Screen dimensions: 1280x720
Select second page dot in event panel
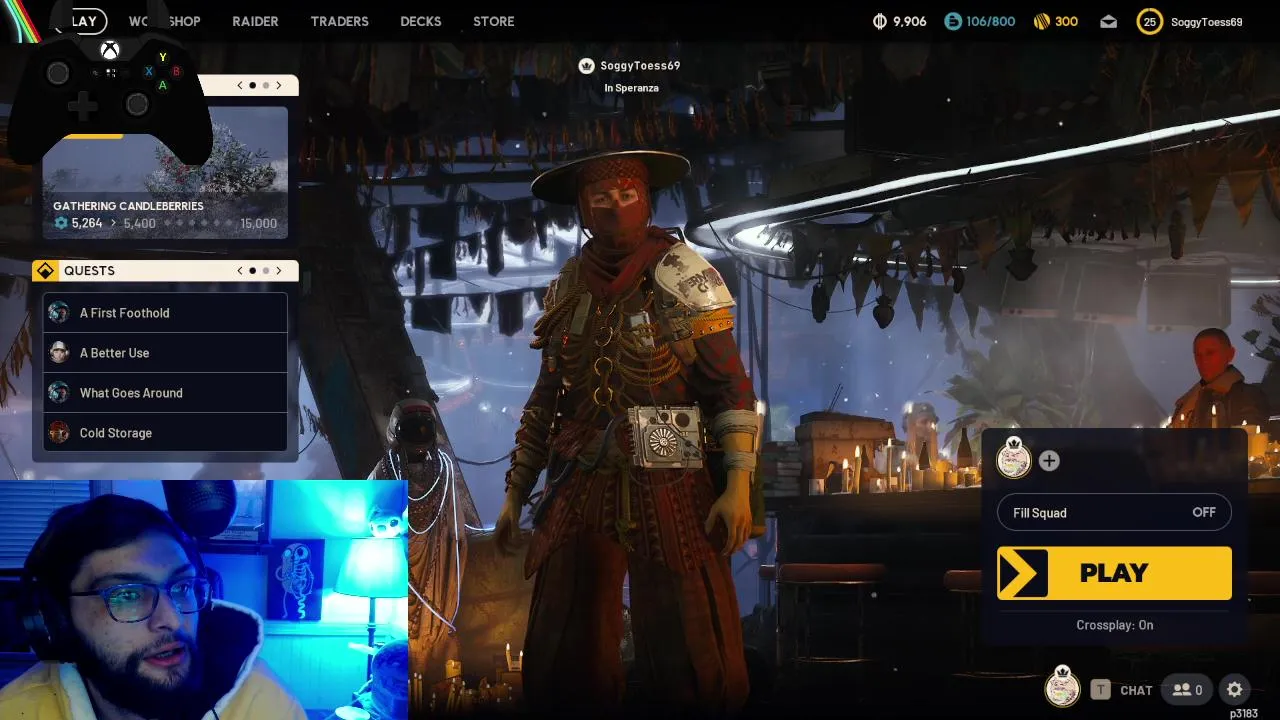click(x=266, y=86)
